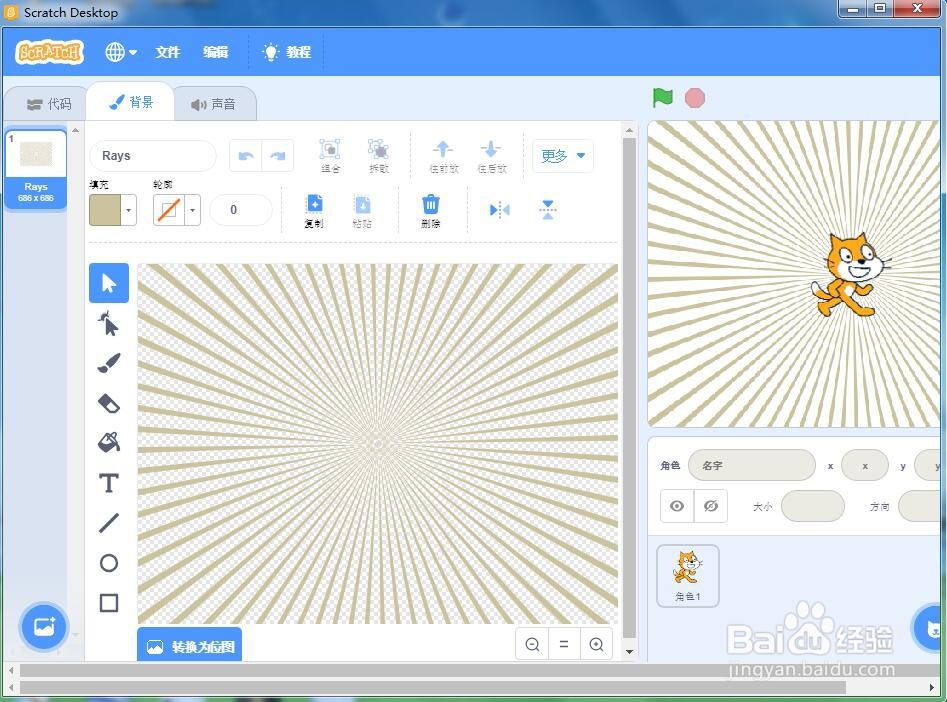Flip horizontally using the mirror icon
The width and height of the screenshot is (947, 702).
[499, 210]
